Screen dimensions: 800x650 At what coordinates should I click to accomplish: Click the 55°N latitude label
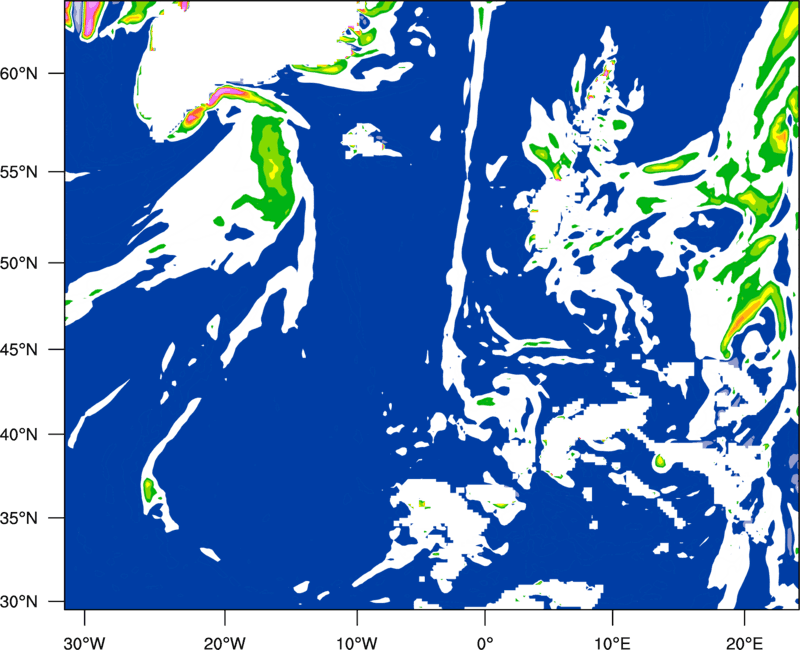tap(19, 172)
